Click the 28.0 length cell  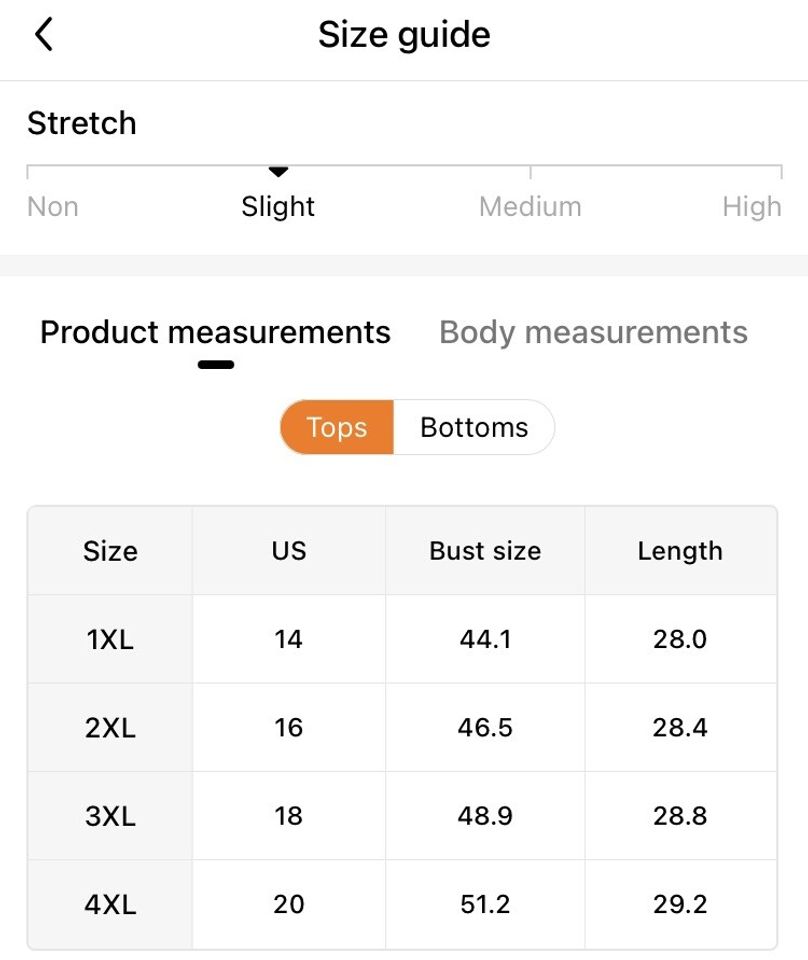(x=680, y=639)
